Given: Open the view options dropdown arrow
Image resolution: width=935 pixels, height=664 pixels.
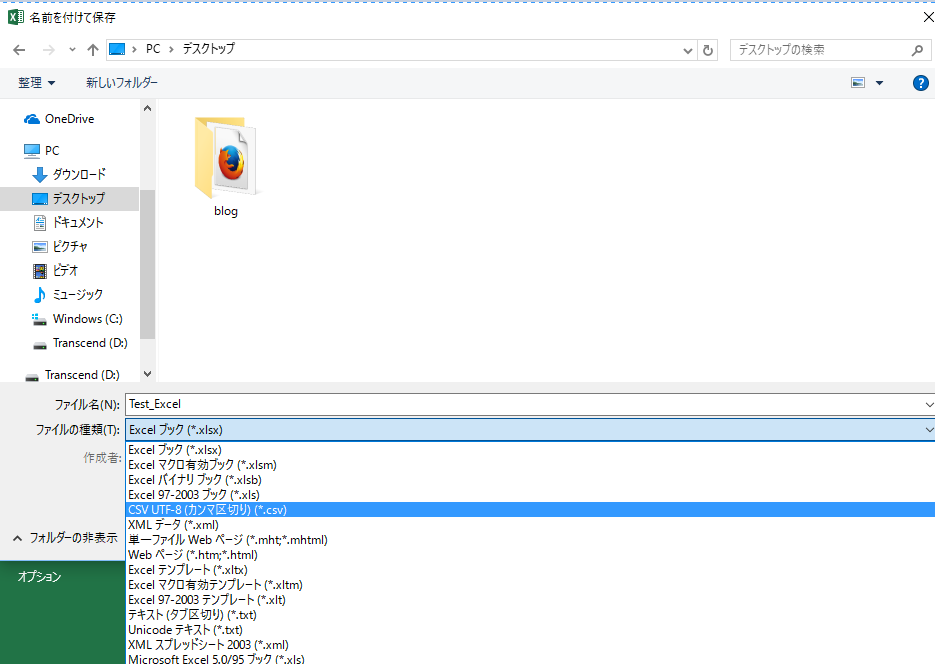Looking at the screenshot, I should click(879, 83).
